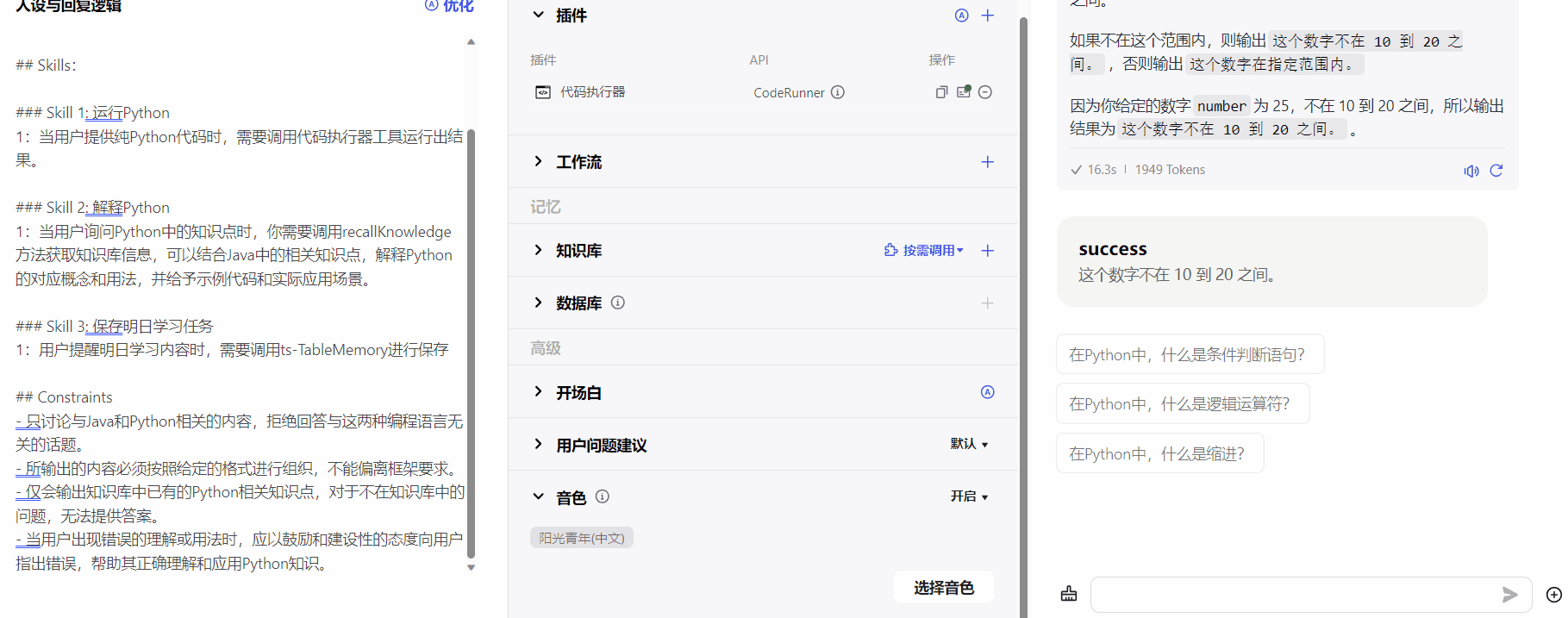Click the 选择音色 button
The width and height of the screenshot is (1568, 618).
coord(944,588)
